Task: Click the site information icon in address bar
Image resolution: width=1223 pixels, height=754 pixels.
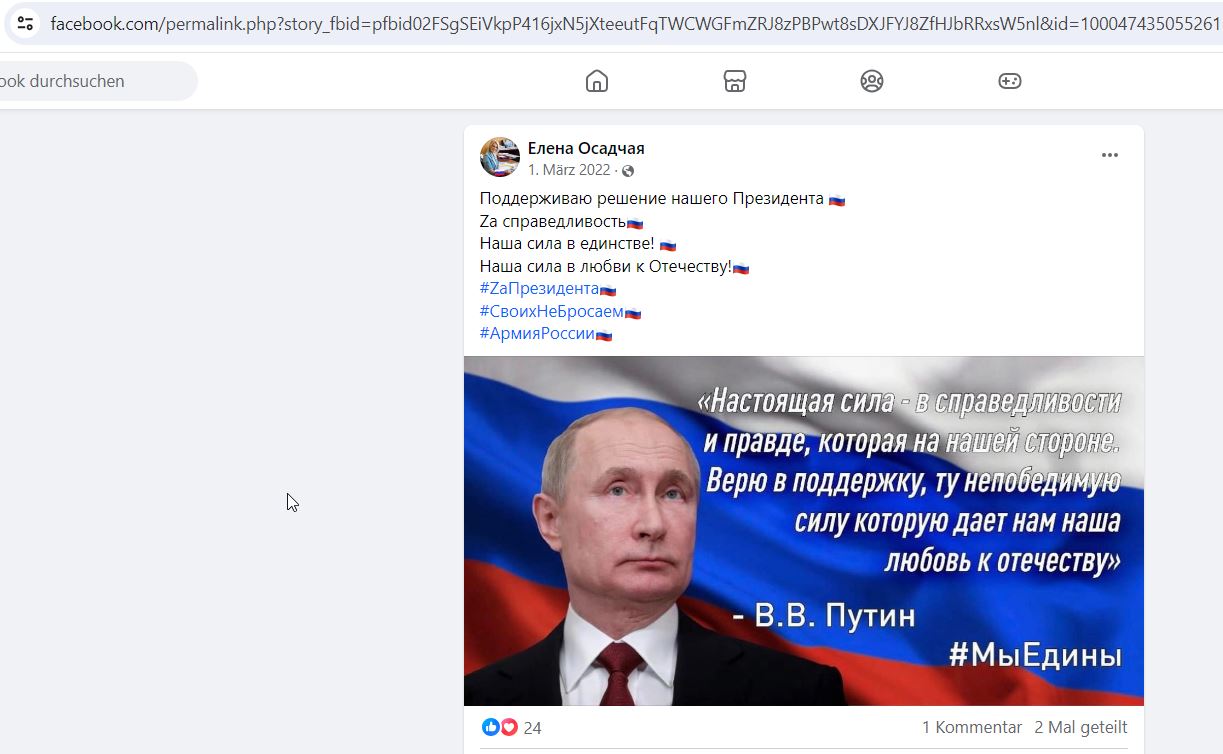Action: click(x=25, y=23)
